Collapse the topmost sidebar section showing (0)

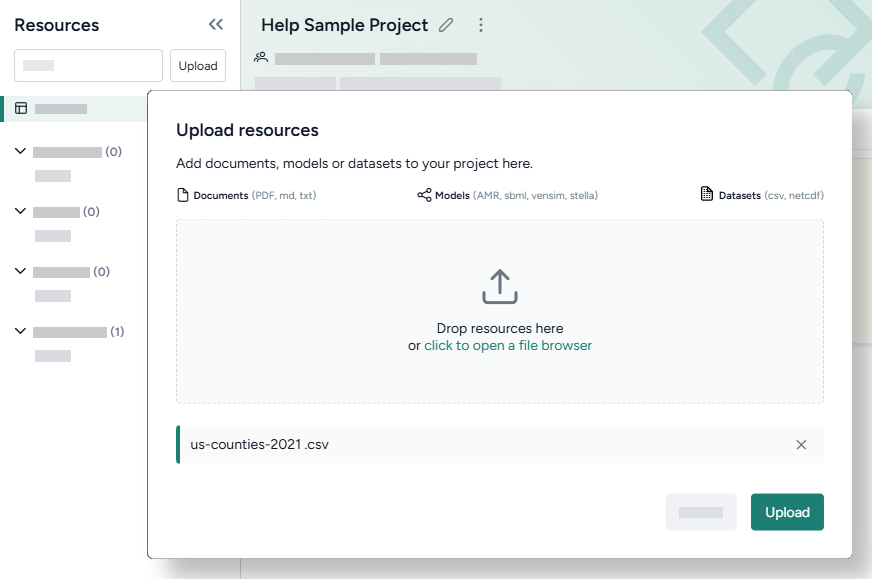[20, 152]
